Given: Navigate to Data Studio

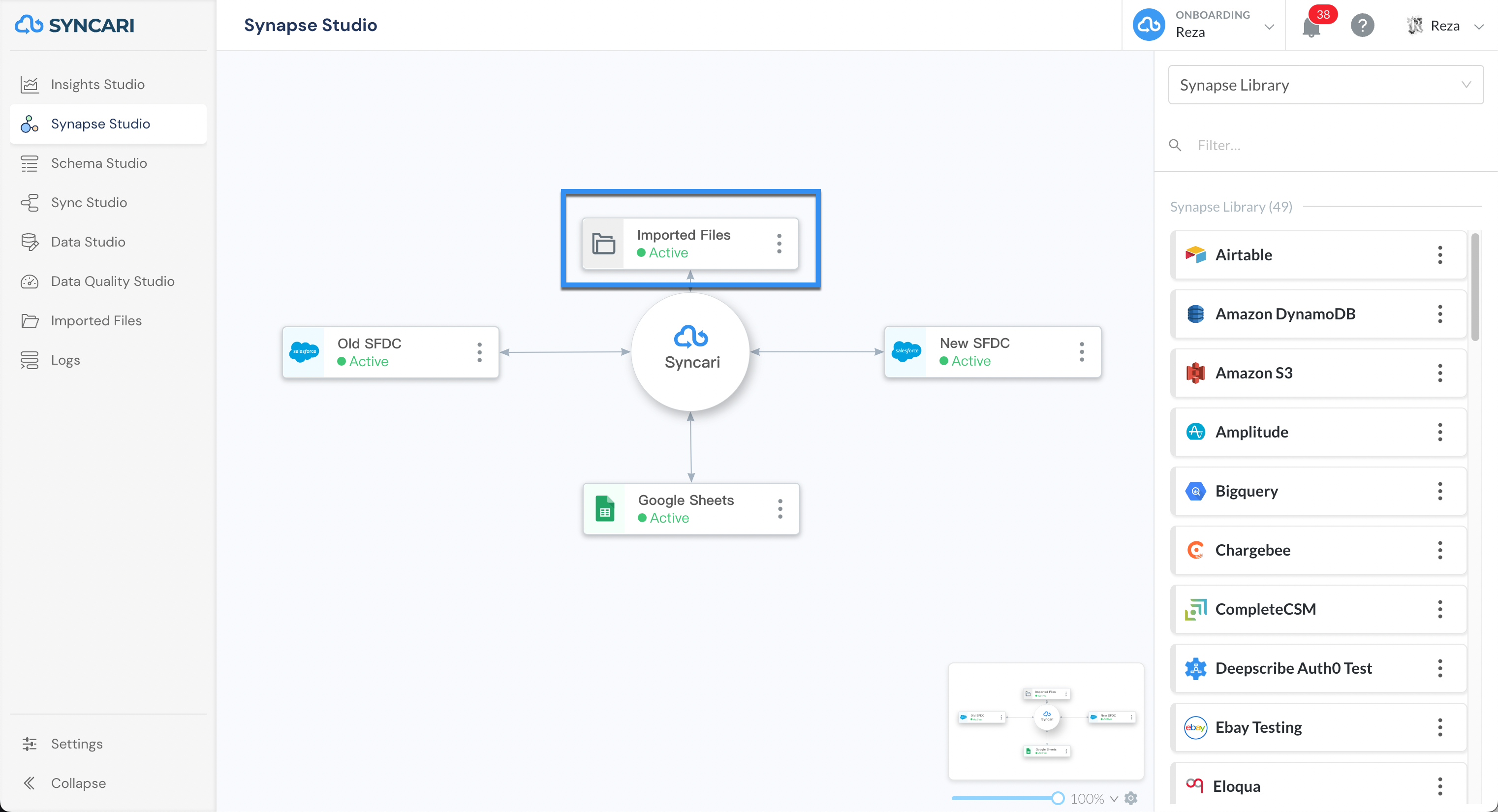Looking at the screenshot, I should pyautogui.click(x=87, y=242).
